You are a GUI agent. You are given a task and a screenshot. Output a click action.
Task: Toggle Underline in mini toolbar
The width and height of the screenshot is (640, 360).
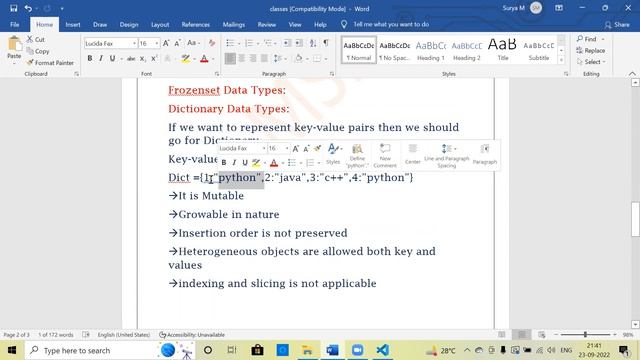[245, 162]
